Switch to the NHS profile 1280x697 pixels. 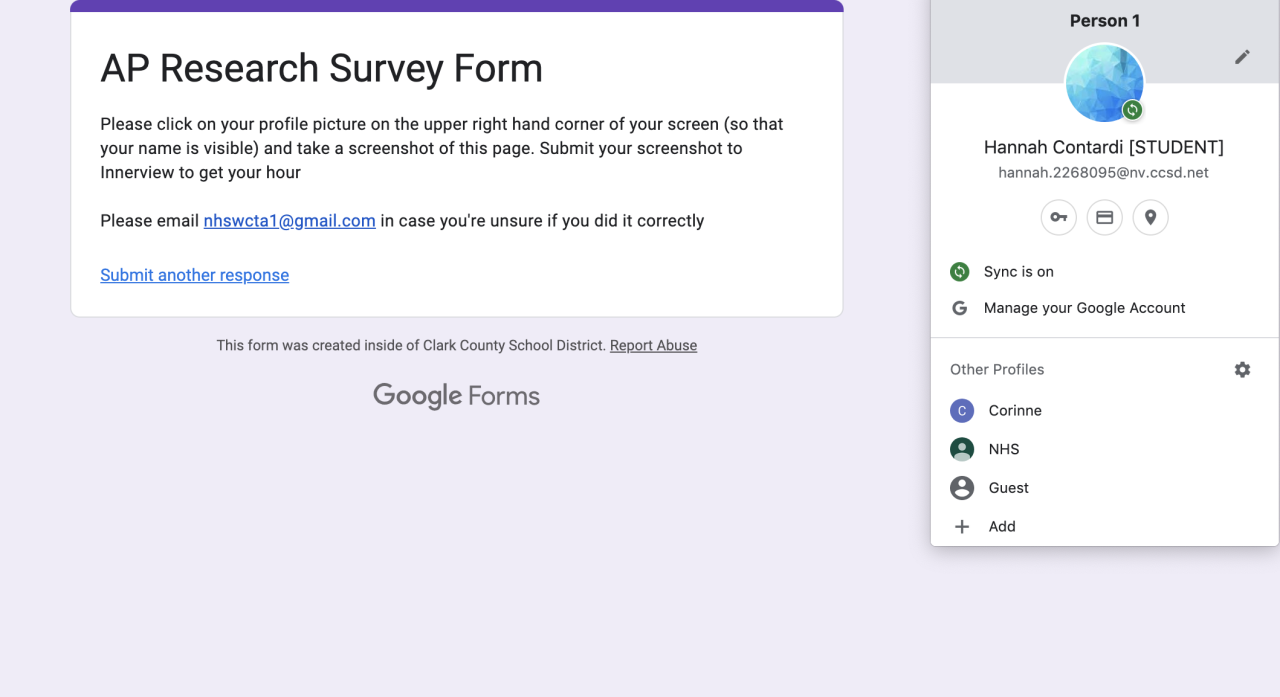(x=1003, y=450)
